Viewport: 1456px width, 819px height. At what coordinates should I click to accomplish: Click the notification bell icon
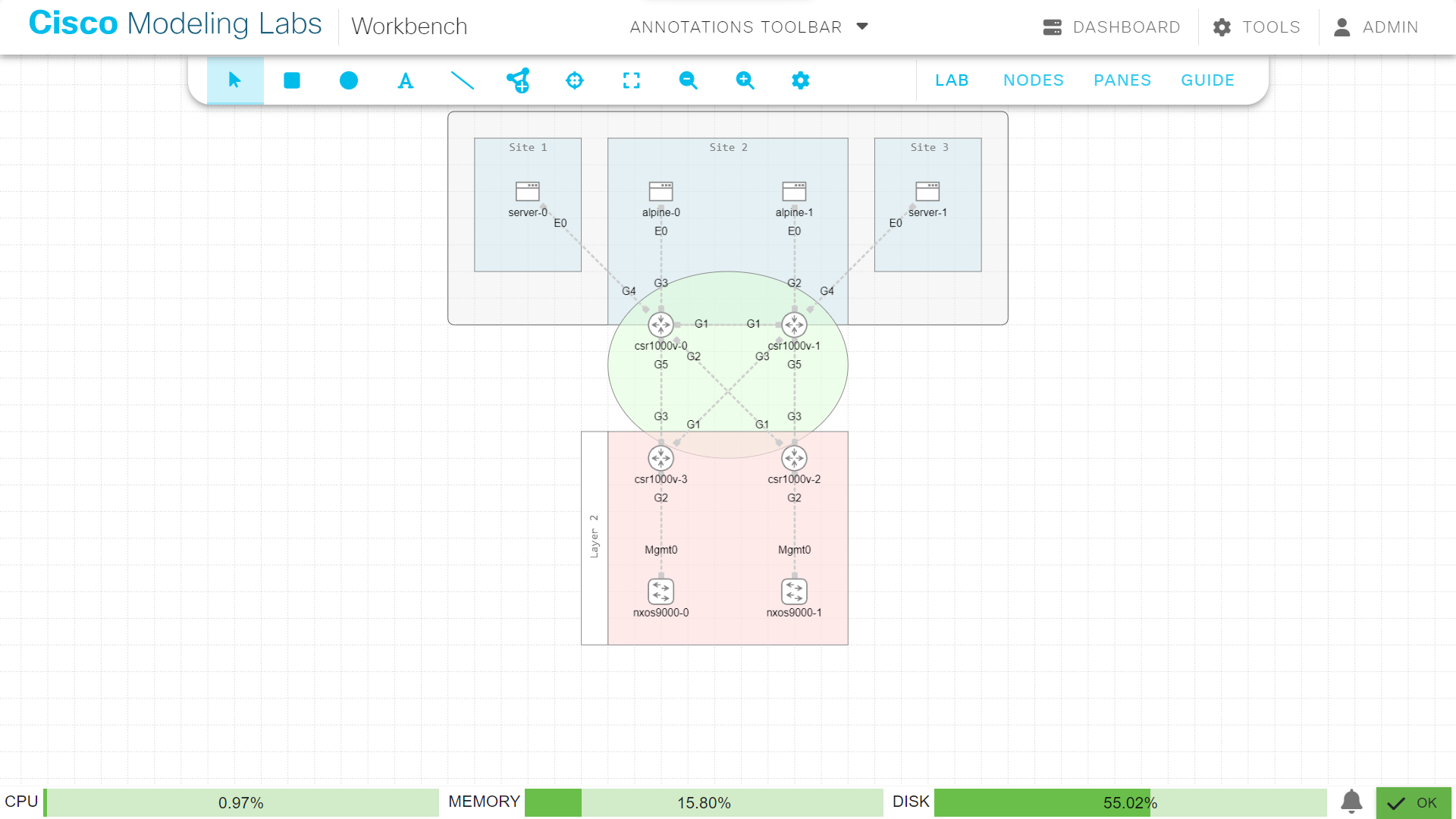[1352, 802]
